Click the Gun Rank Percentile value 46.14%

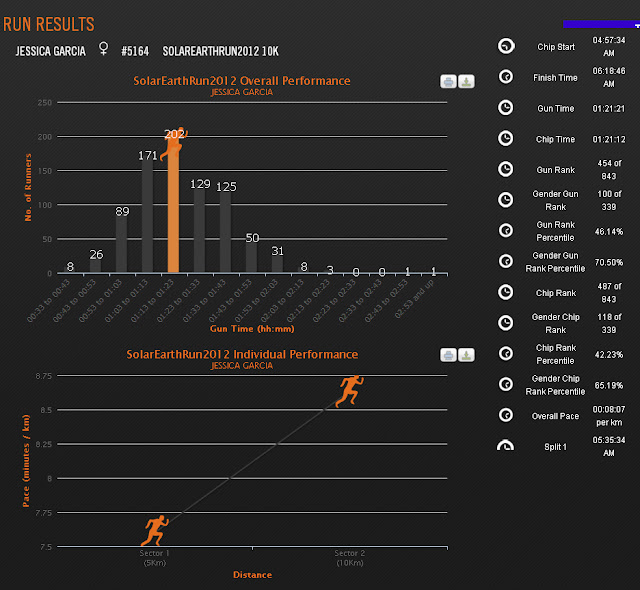[x=609, y=232]
